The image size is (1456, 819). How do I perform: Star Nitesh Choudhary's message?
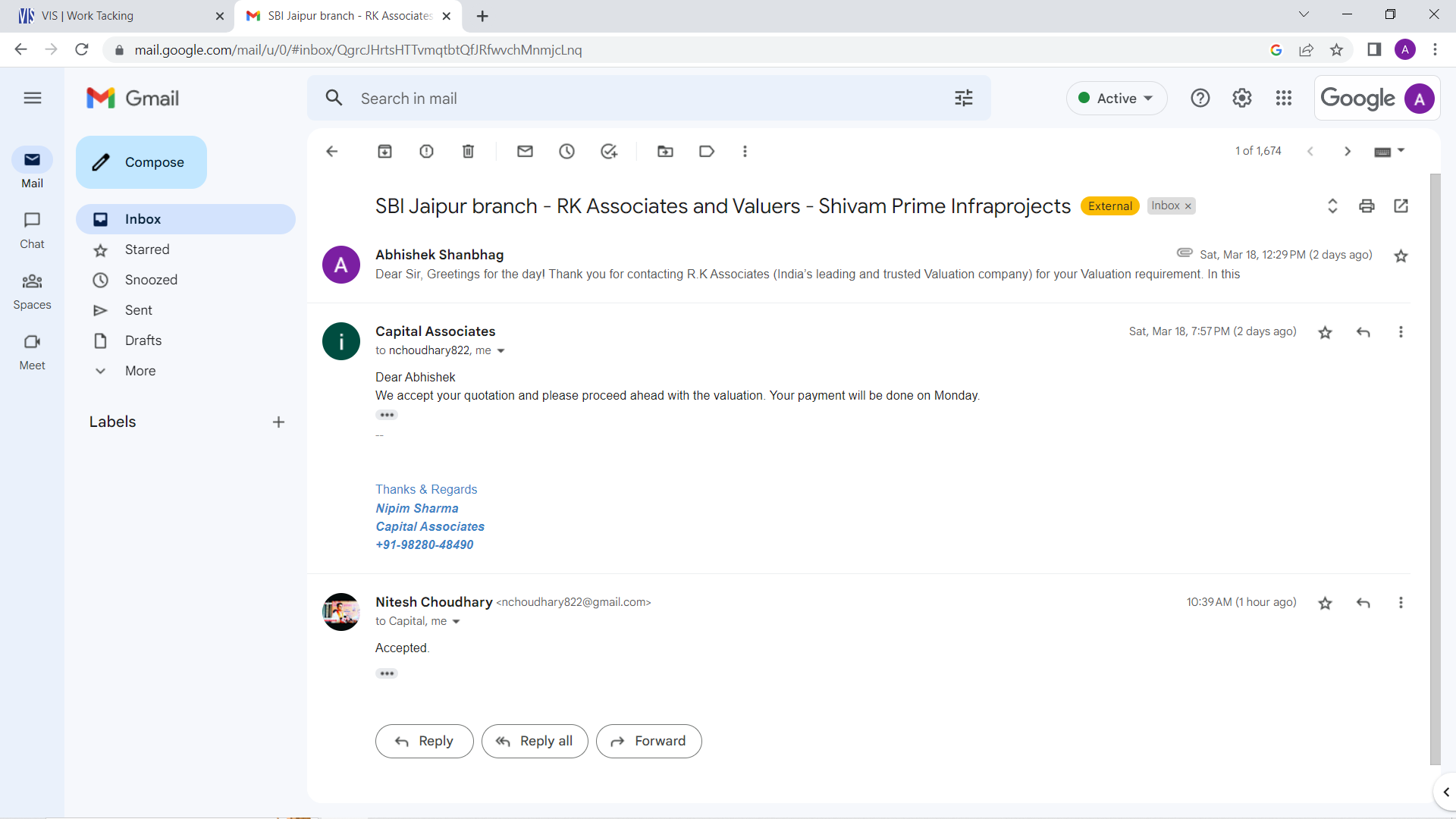1325,603
